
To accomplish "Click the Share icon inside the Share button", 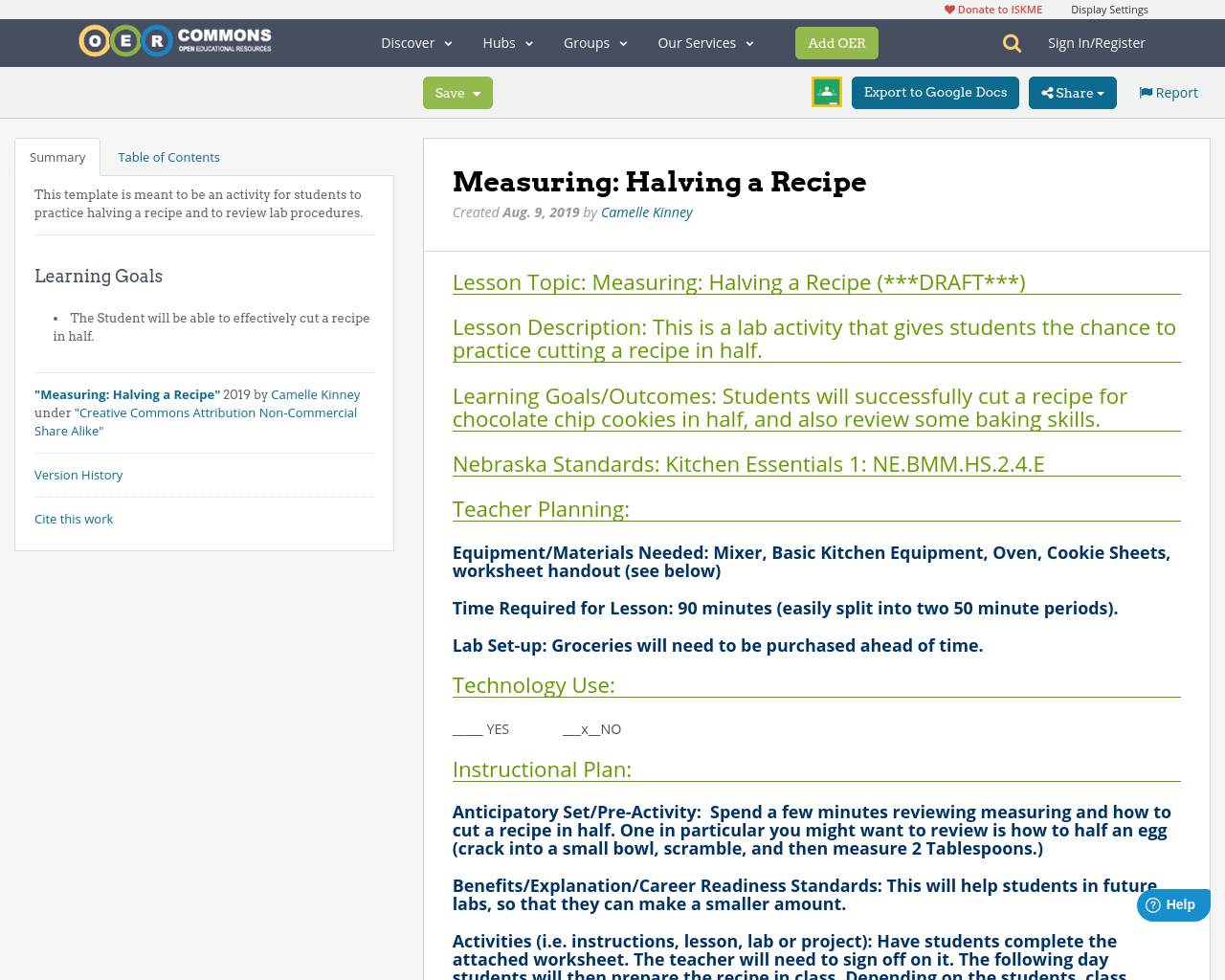I will tap(1048, 91).
